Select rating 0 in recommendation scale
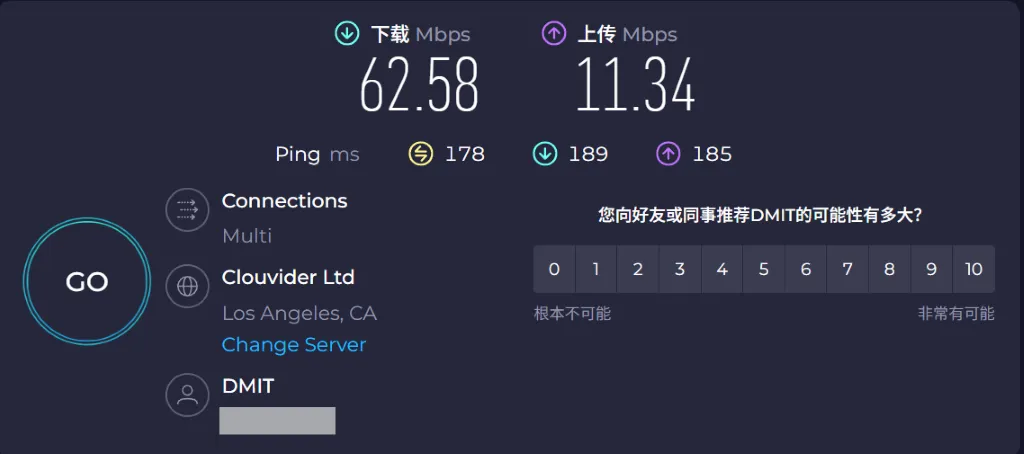Screen dimensions: 1024x454 [554, 269]
